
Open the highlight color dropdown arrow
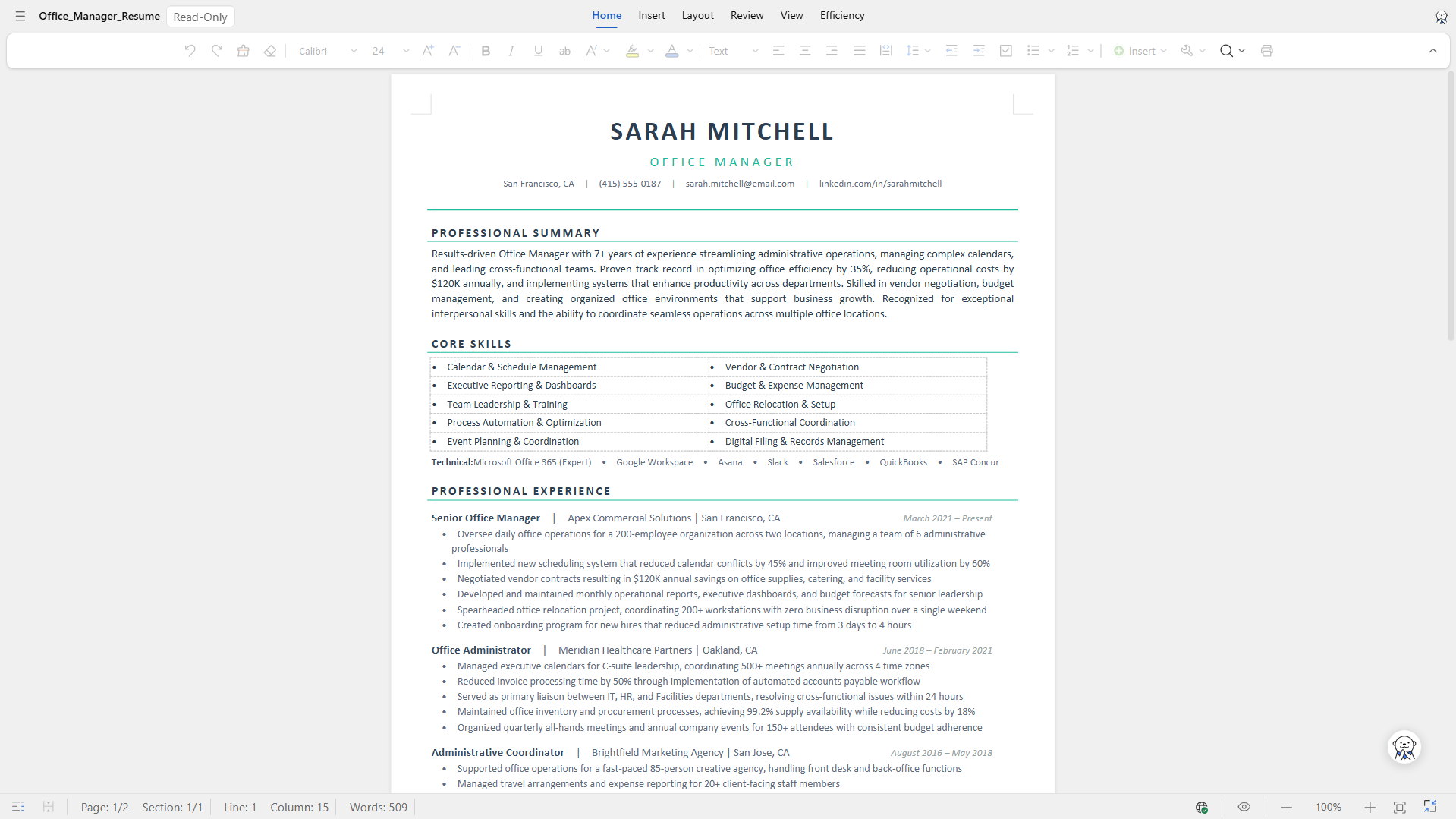click(650, 51)
